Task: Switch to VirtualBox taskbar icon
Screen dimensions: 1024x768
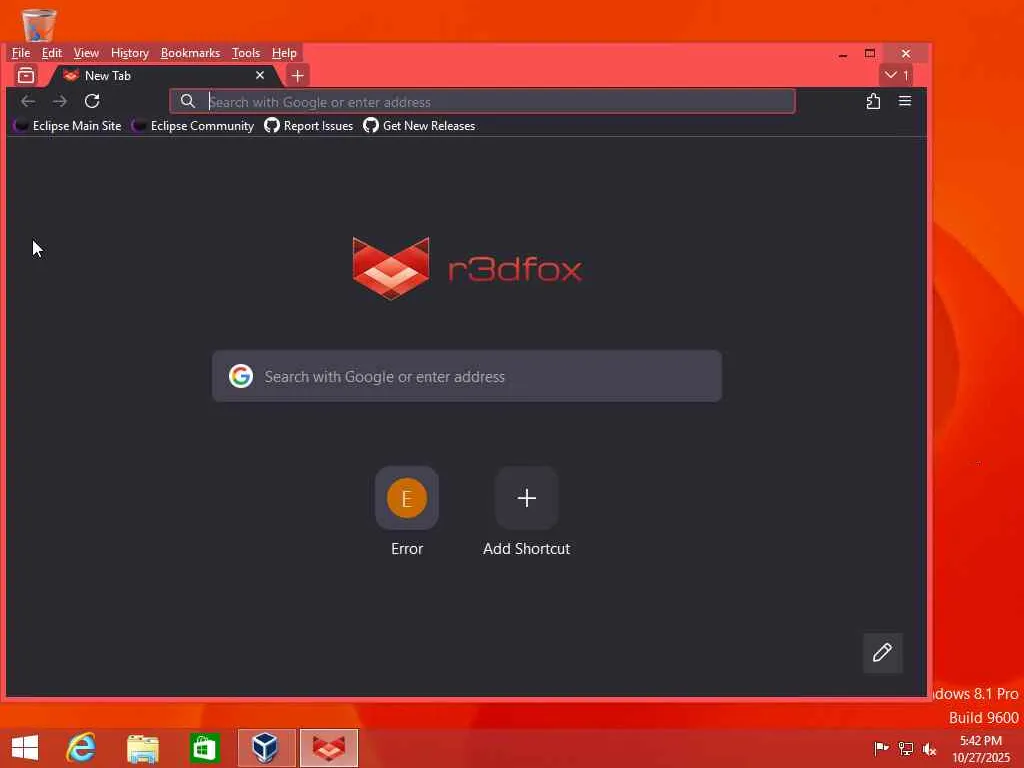Action: (x=266, y=748)
